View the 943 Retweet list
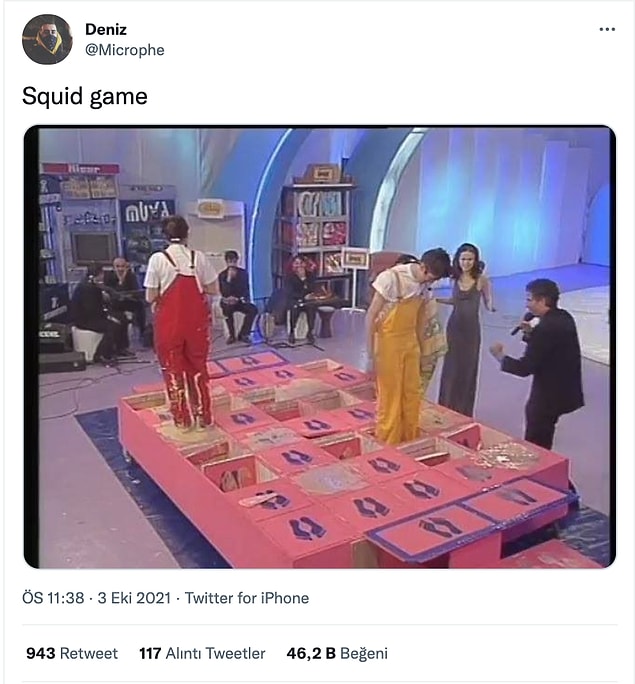This screenshot has width=635, height=684. pos(72,653)
